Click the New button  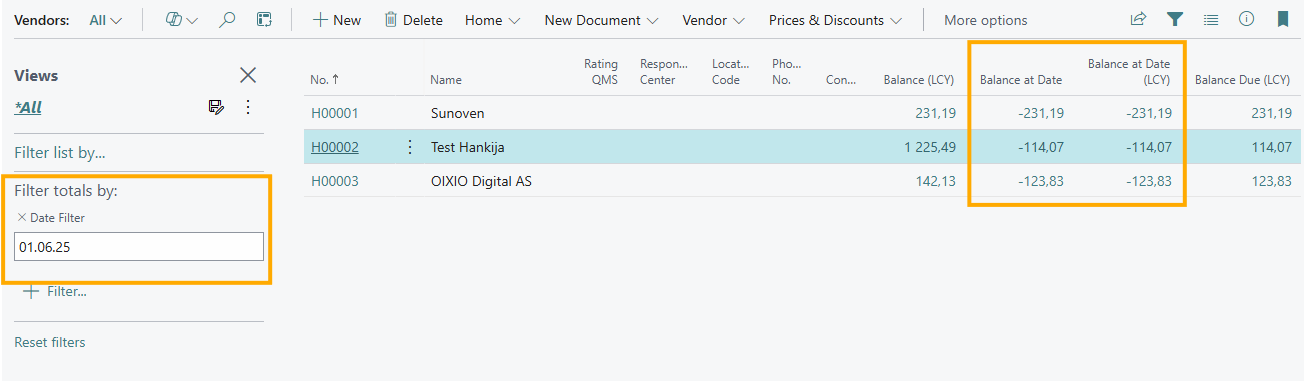[337, 20]
